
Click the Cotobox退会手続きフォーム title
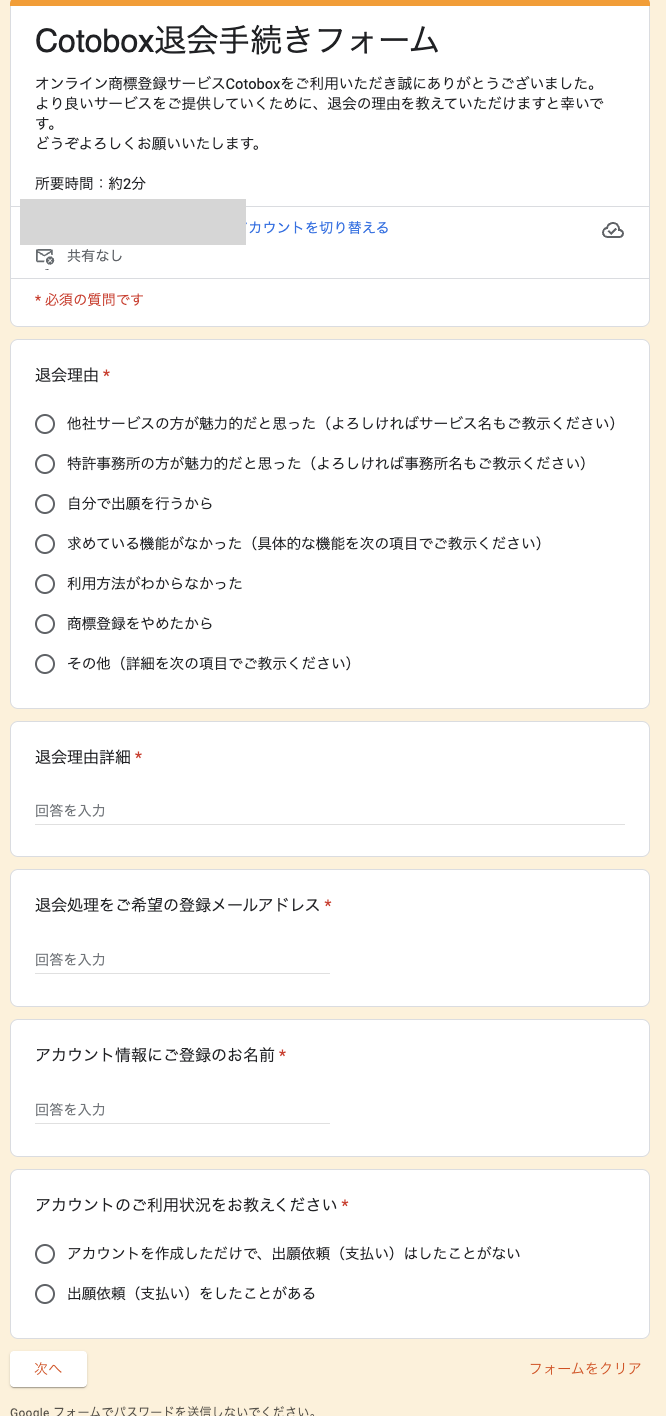click(237, 41)
